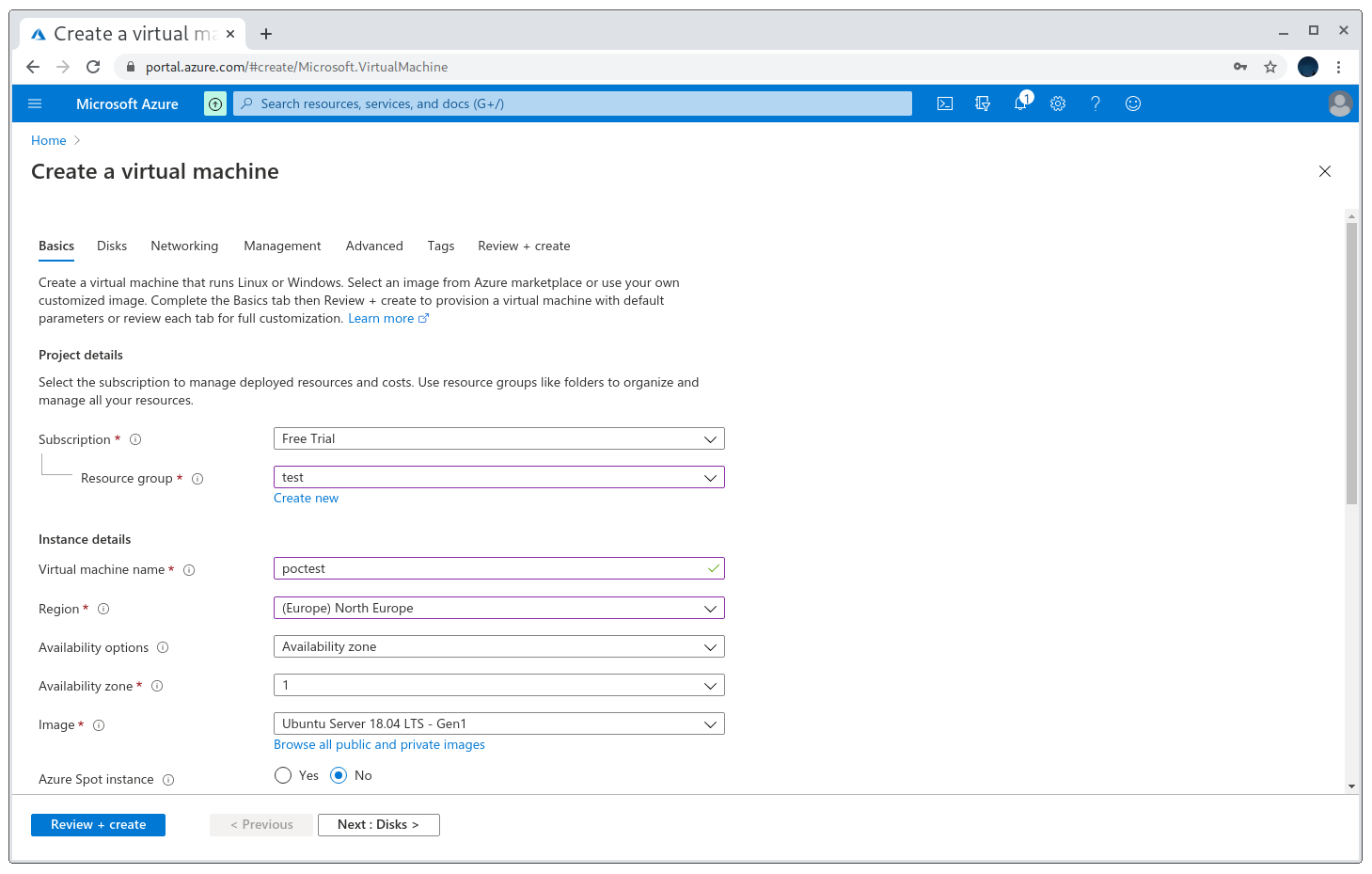This screenshot has width=1372, height=874.
Task: Click the Home breadcrumb link
Action: point(49,140)
